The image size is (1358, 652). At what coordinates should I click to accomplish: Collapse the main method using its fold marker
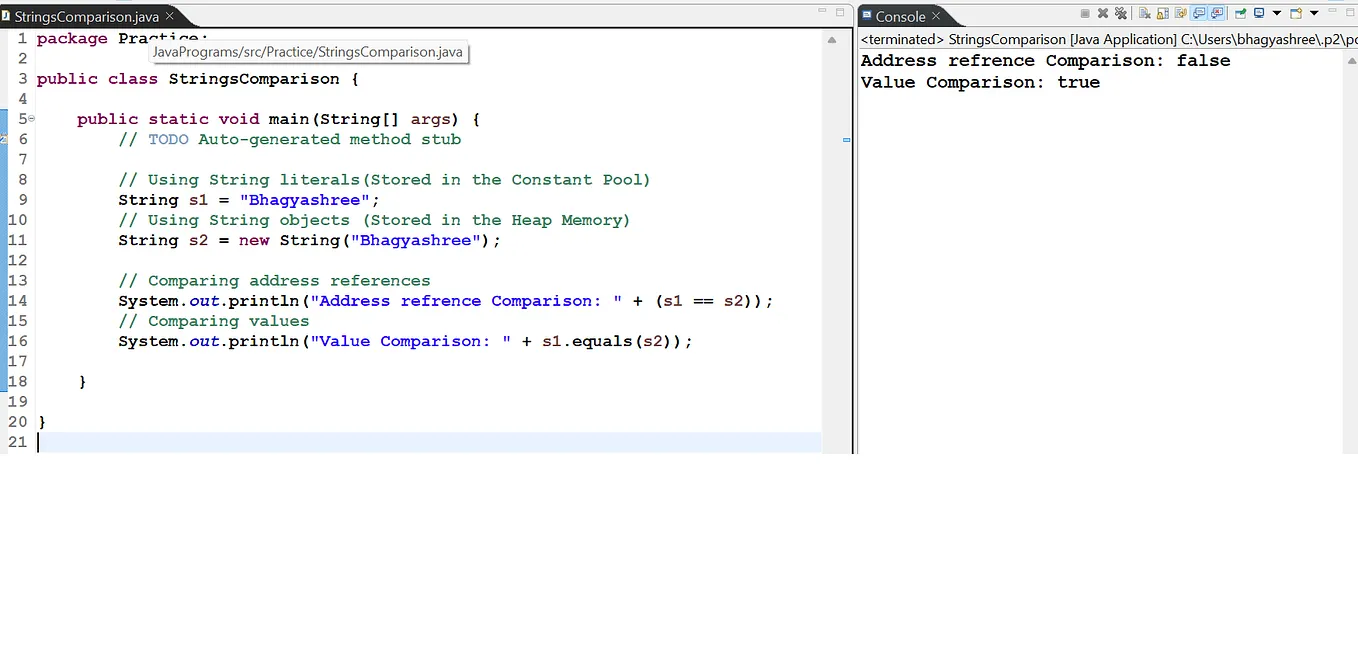[x=29, y=118]
